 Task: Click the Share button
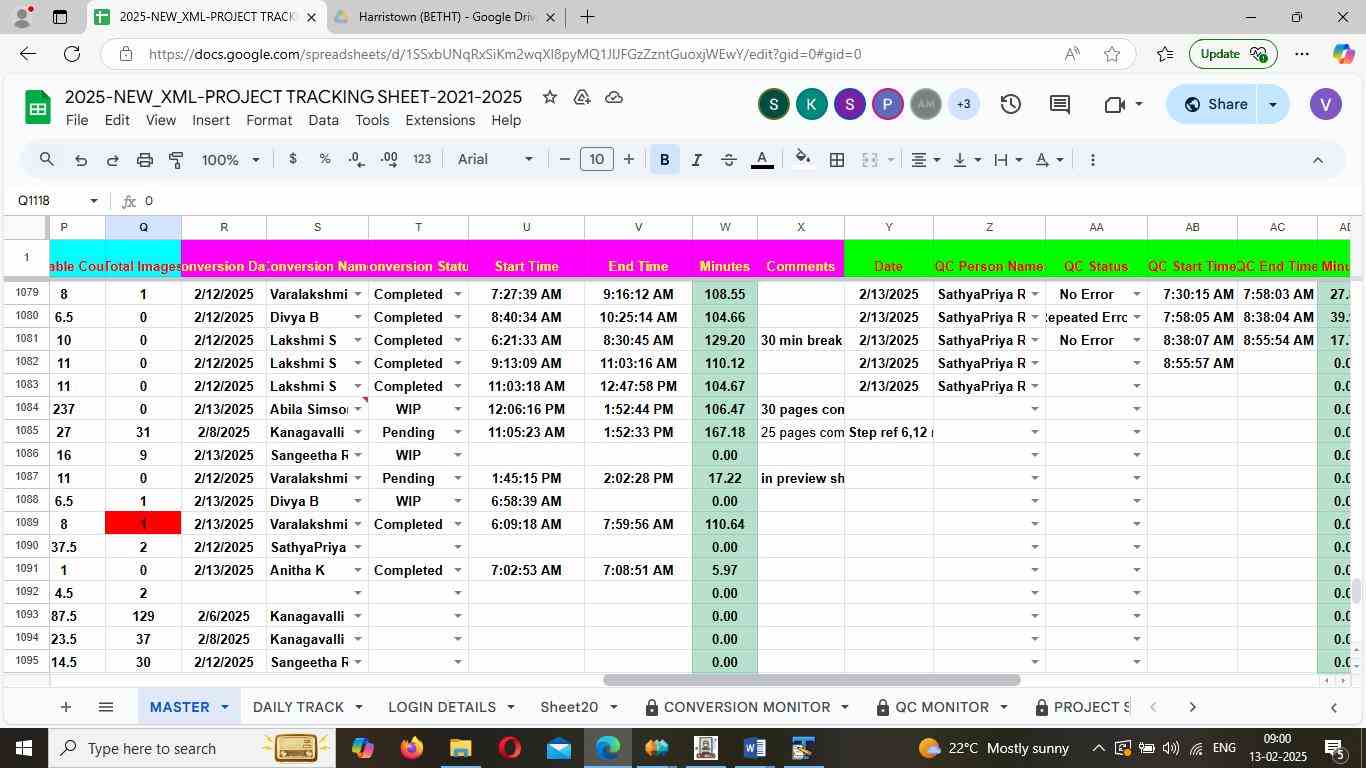click(1214, 104)
